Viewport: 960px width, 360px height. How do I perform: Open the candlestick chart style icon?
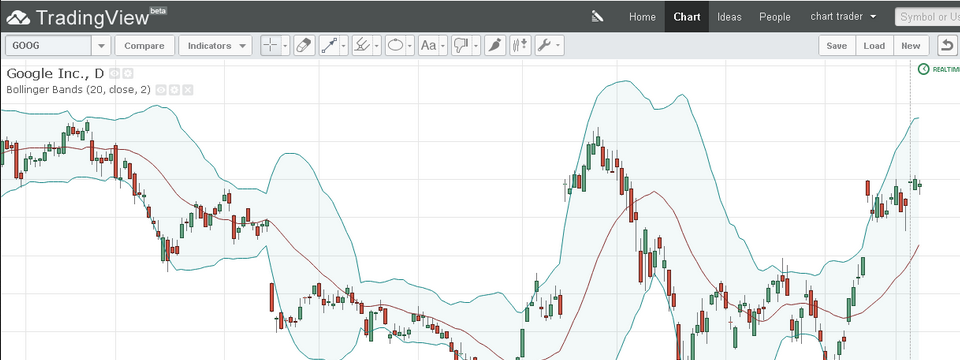[520, 46]
